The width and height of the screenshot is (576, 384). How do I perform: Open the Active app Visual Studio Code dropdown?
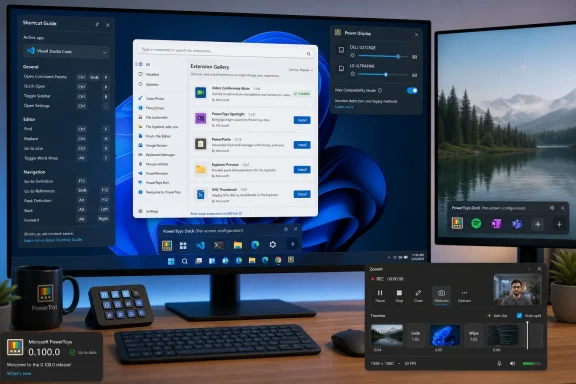66,51
